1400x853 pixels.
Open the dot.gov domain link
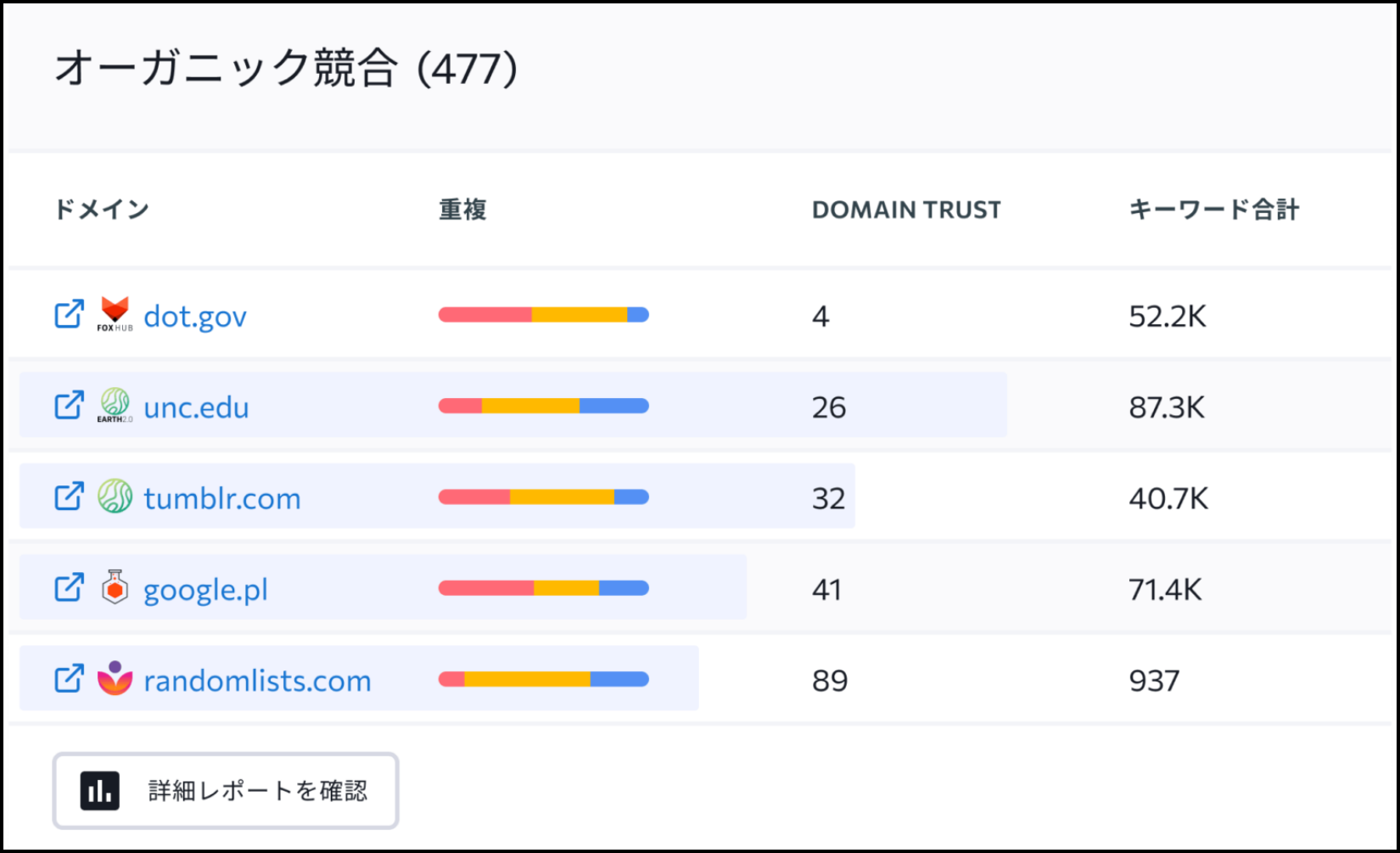tap(195, 317)
